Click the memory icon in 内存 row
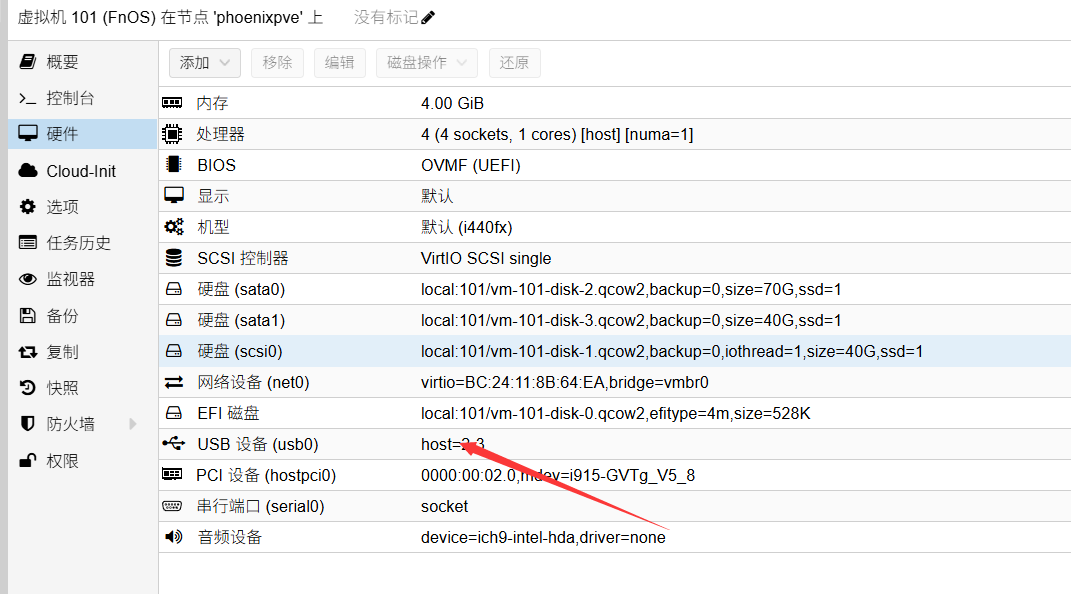 point(173,103)
